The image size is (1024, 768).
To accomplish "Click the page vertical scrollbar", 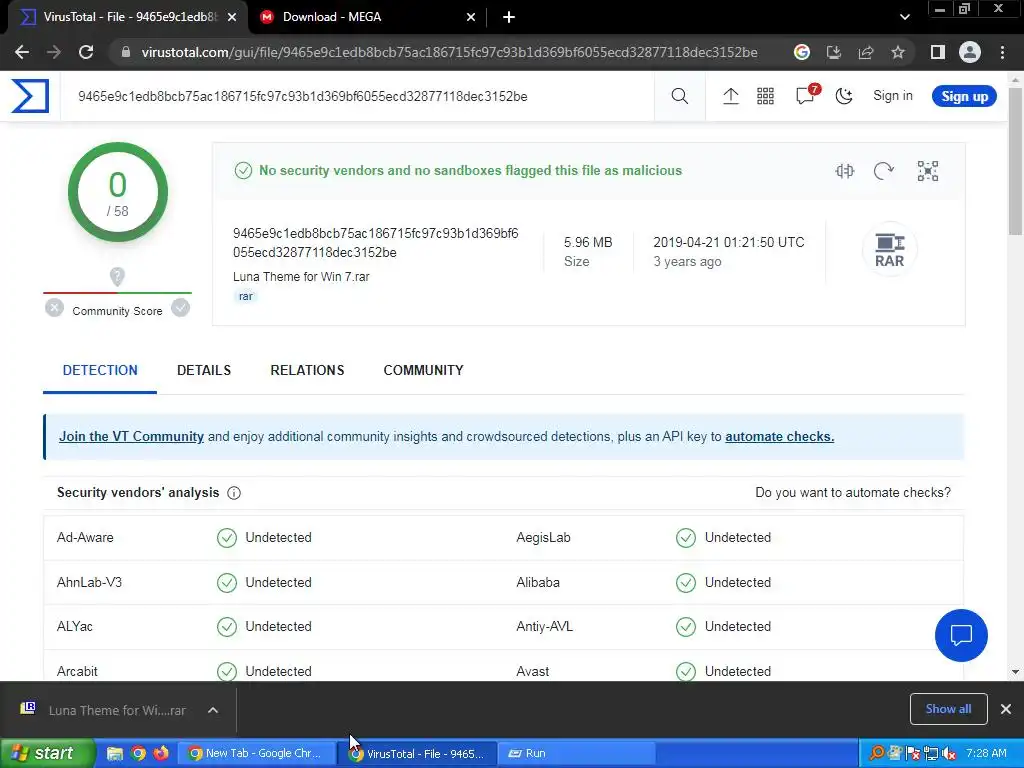I will coord(1015,161).
